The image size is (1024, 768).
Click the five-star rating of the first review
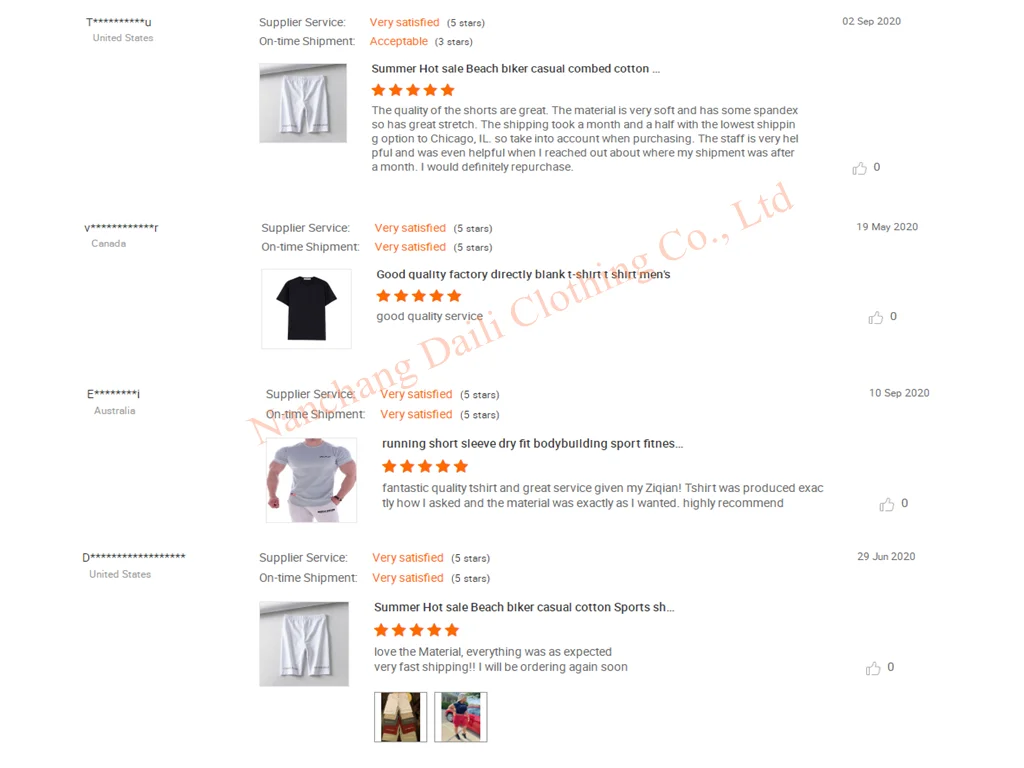[413, 90]
